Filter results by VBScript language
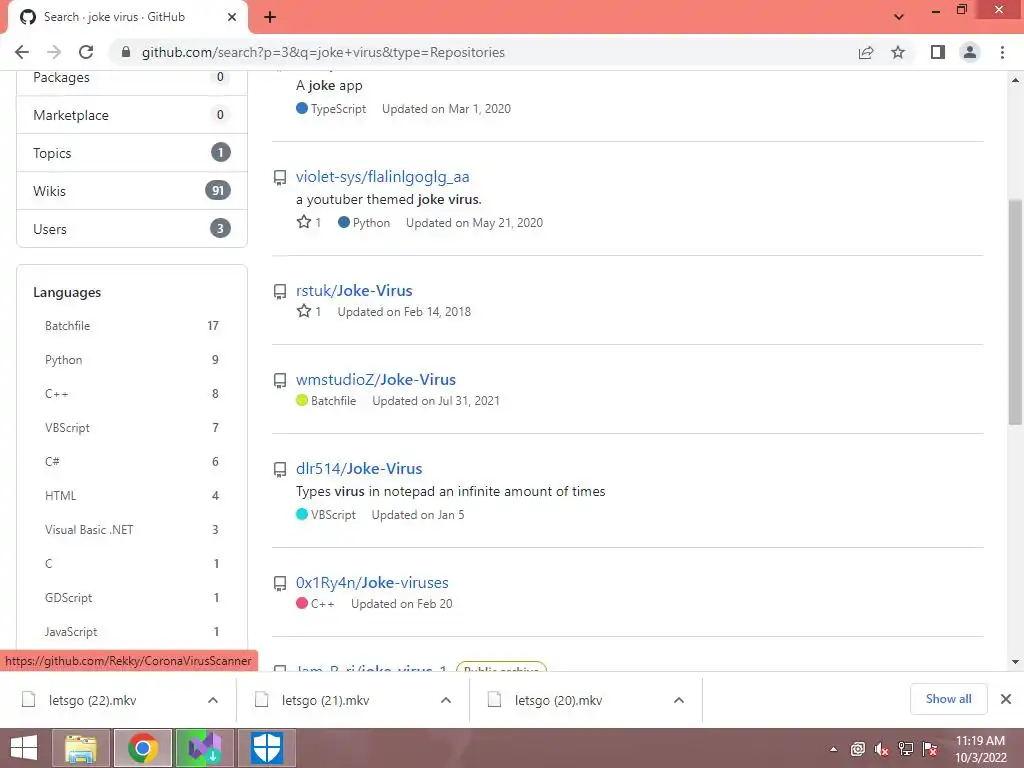 coord(132,428)
